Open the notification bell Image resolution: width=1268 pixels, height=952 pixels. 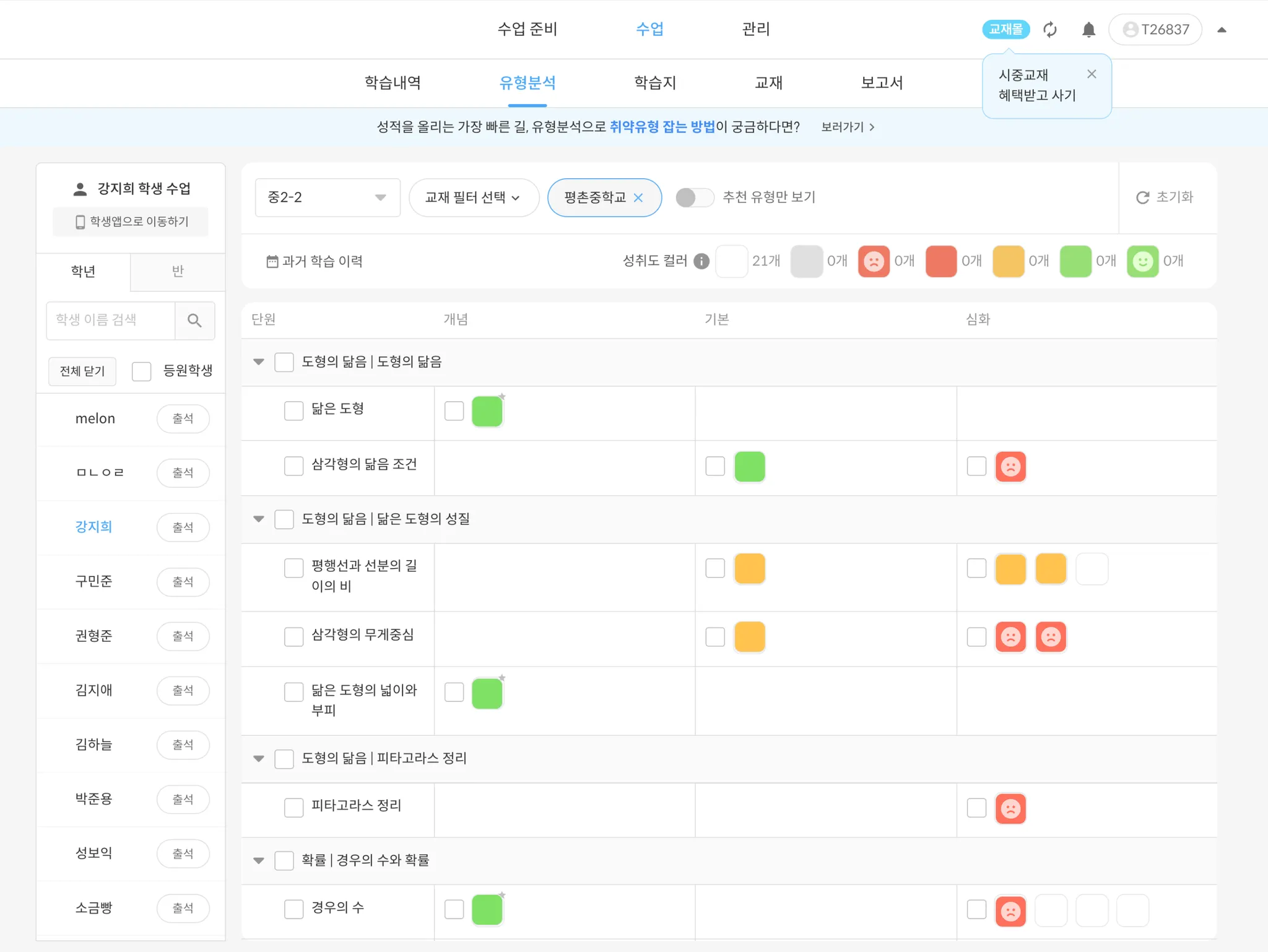(1088, 29)
